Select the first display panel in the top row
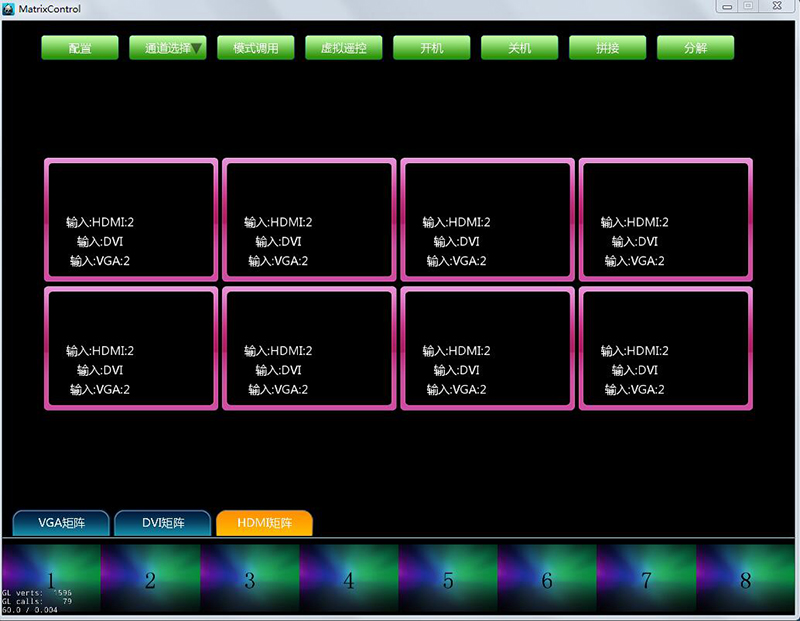This screenshot has width=800, height=621. click(x=131, y=220)
